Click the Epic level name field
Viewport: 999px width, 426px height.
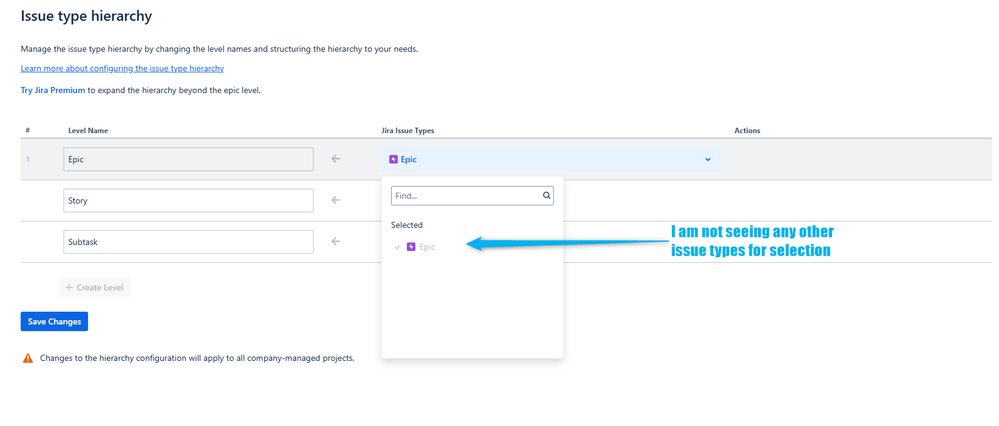pyautogui.click(x=189, y=159)
